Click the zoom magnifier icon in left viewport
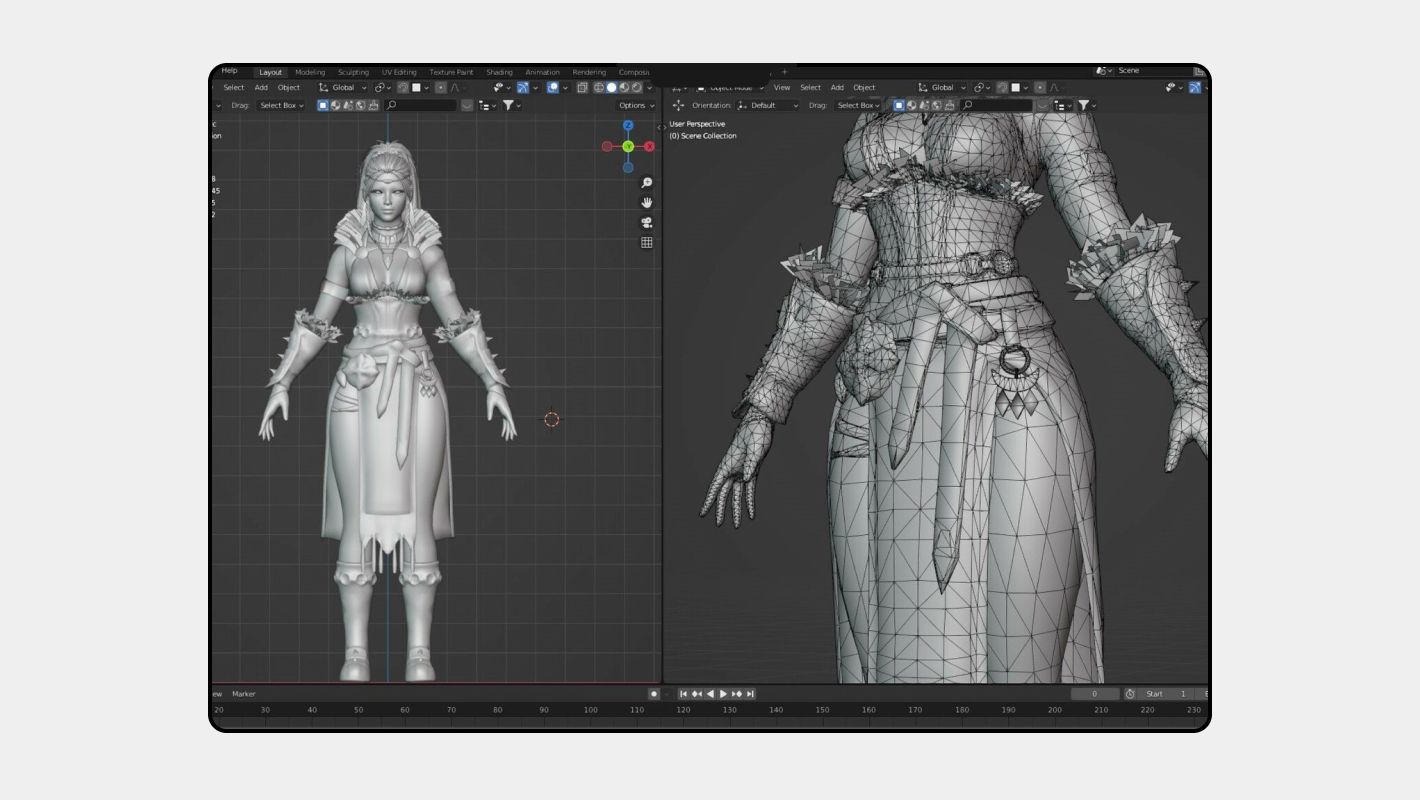1420x800 pixels. click(647, 183)
